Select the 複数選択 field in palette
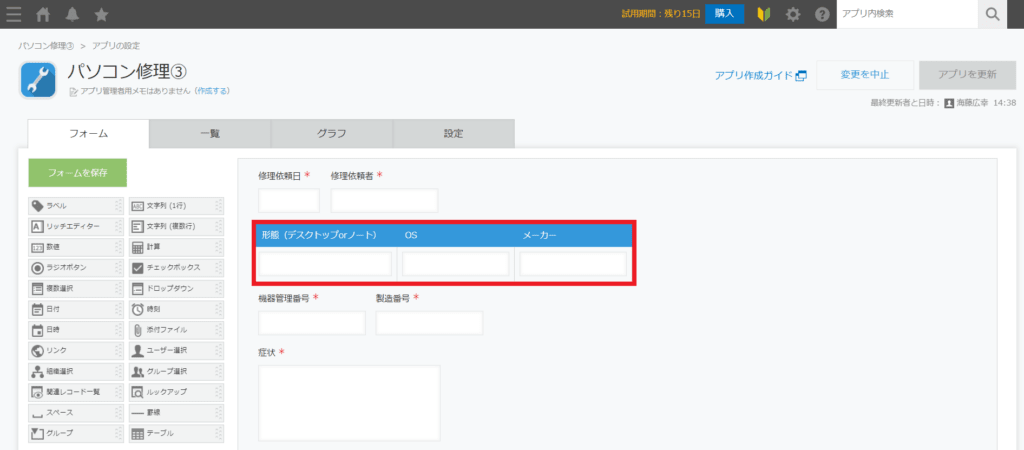The image size is (1024, 450). click(76, 288)
